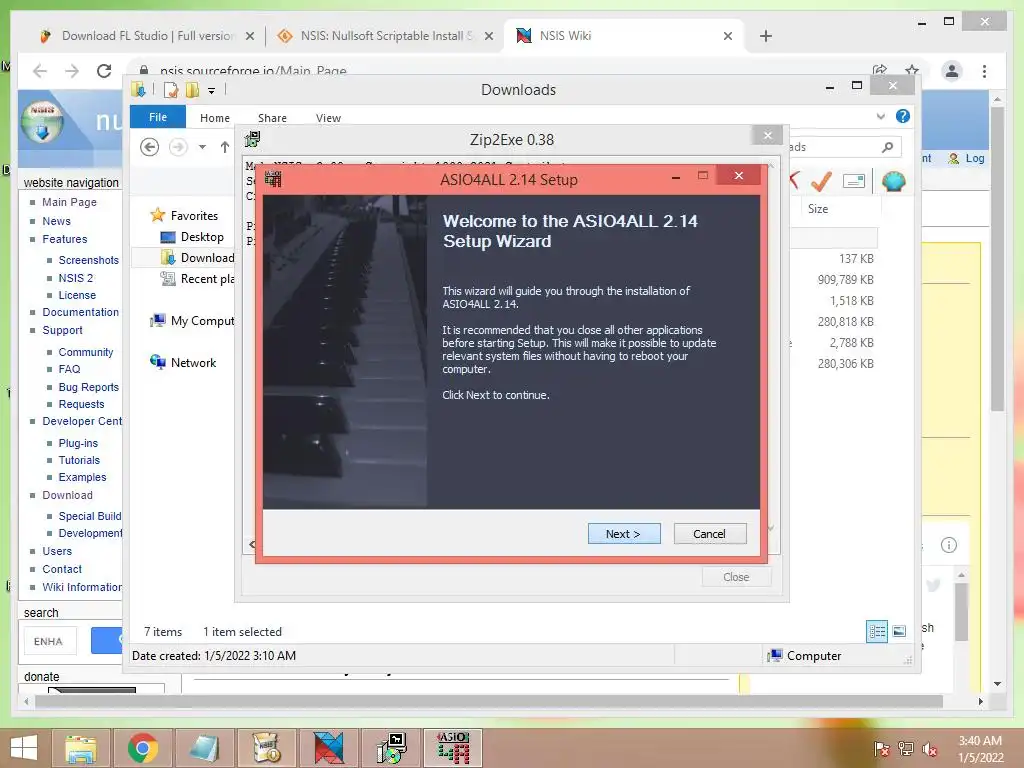1024x768 pixels.
Task: Switch Explorer to details view icon
Action: 876,631
